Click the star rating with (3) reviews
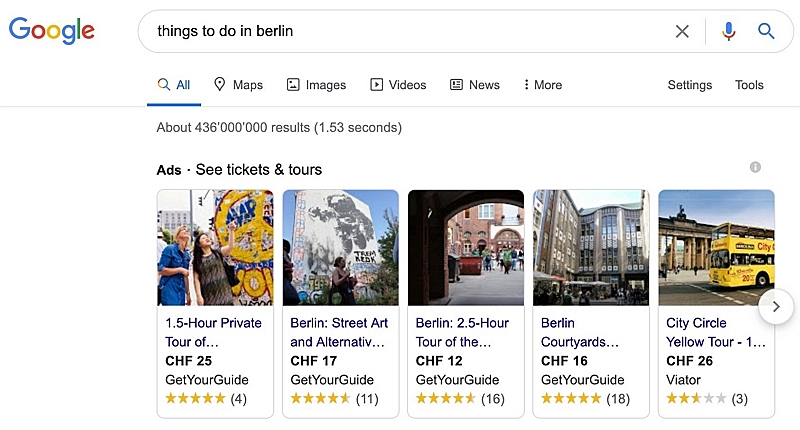800x430 pixels. pos(707,398)
